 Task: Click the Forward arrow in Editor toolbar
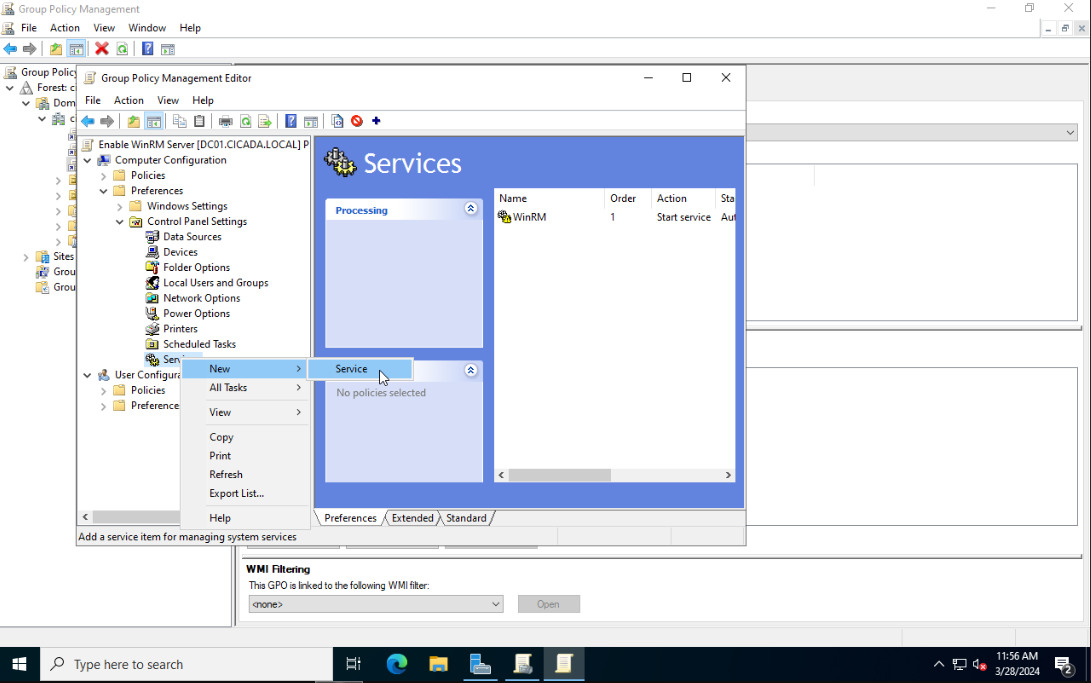click(x=106, y=121)
